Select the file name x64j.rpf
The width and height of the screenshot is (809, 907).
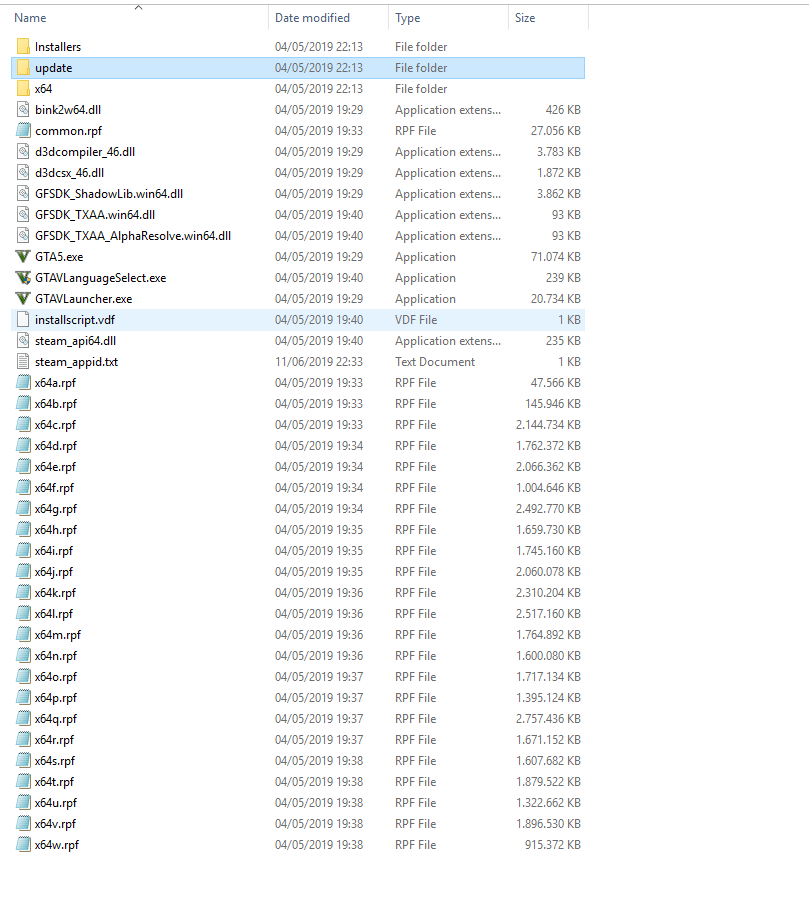54,572
